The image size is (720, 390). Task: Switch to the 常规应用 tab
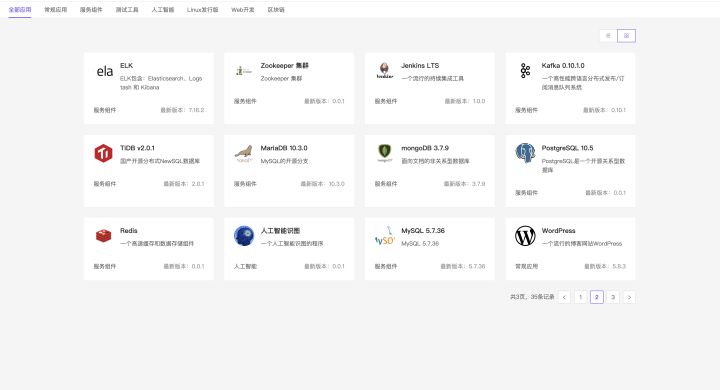pyautogui.click(x=56, y=10)
